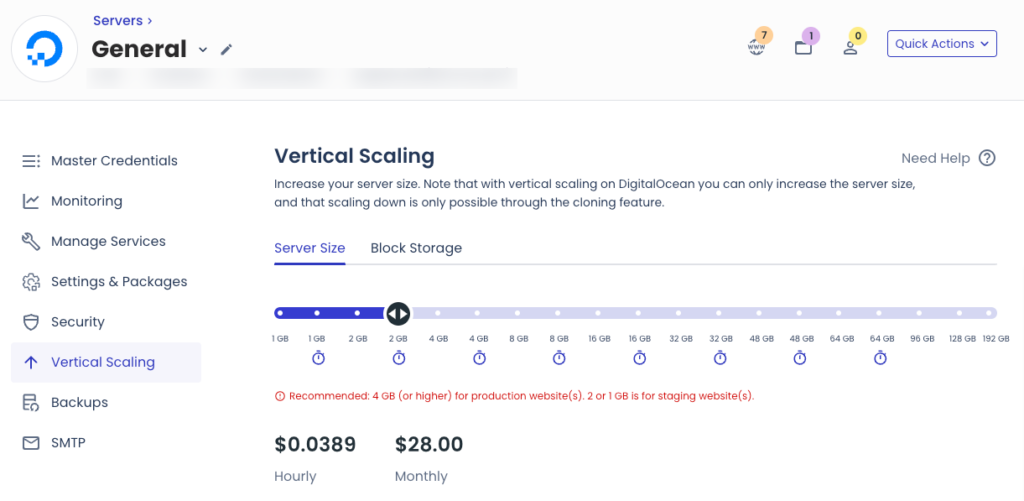Viewport: 1024px width, 501px height.
Task: Click the pencil icon to rename server
Action: (x=226, y=50)
